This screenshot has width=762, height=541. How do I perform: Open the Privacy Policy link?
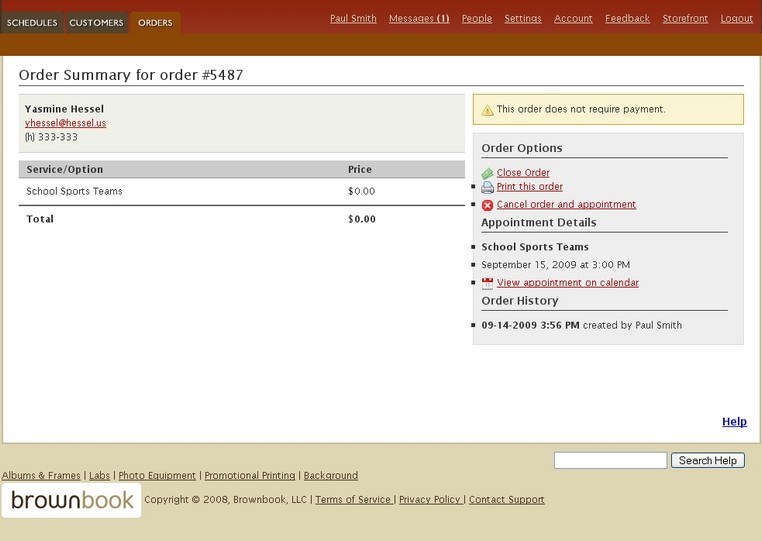(430, 500)
